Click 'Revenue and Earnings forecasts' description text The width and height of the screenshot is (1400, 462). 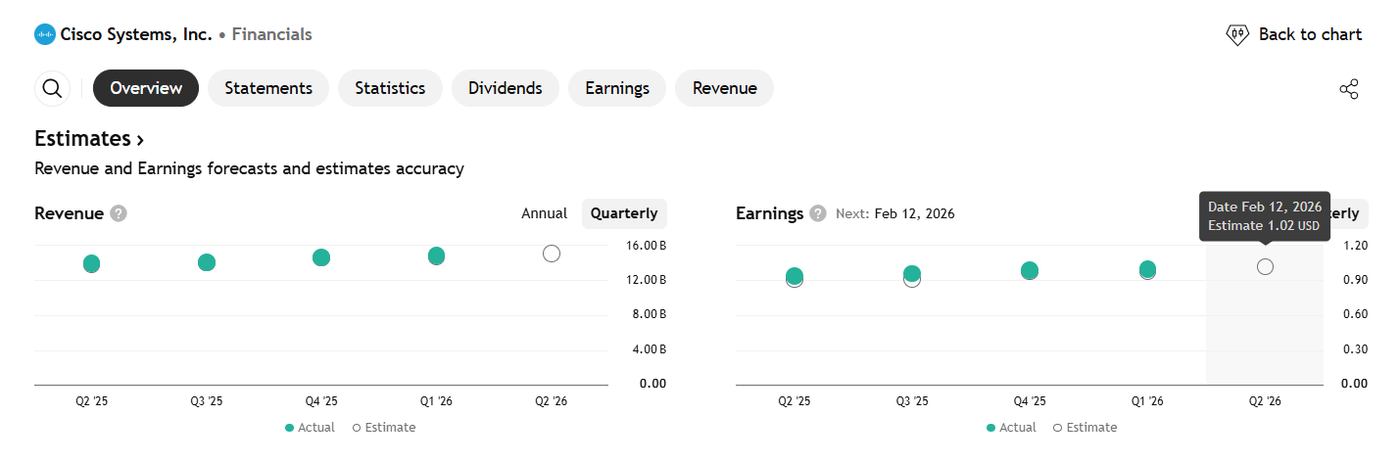click(249, 169)
